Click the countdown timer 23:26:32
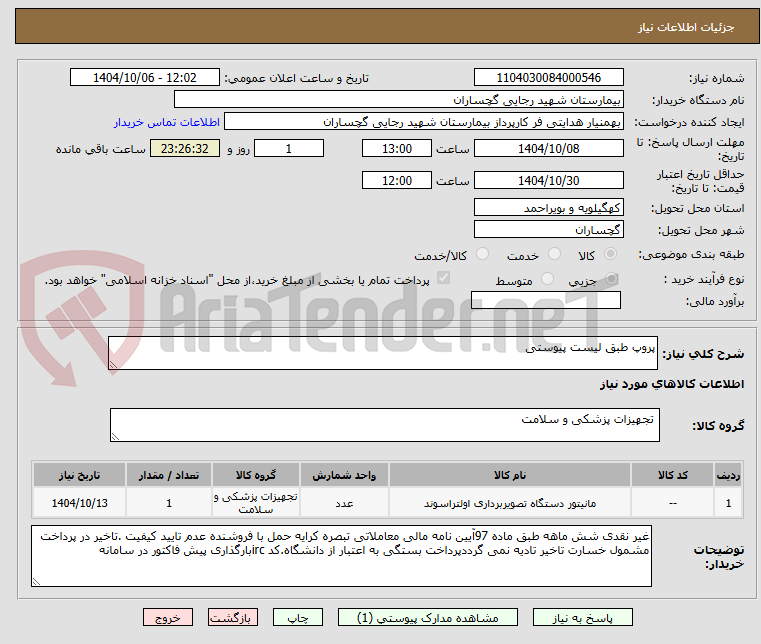The width and height of the screenshot is (761, 644). tap(184, 148)
